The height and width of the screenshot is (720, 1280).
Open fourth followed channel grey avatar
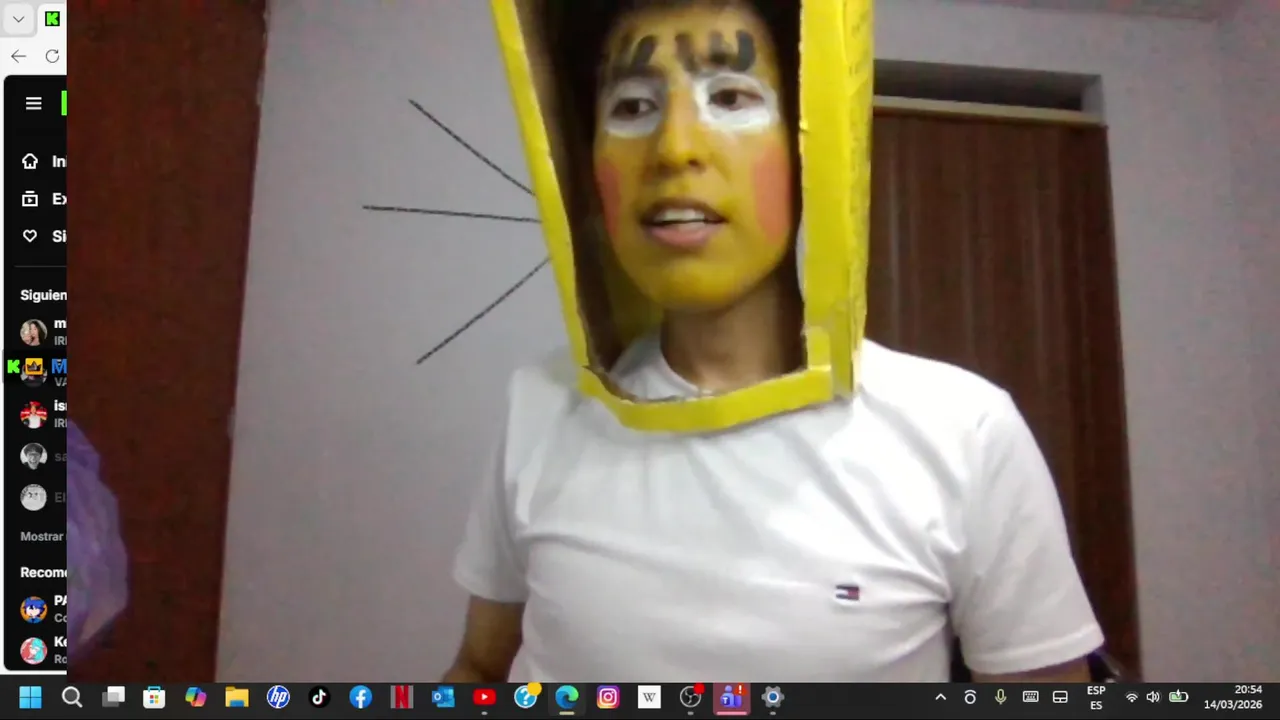tap(33, 456)
